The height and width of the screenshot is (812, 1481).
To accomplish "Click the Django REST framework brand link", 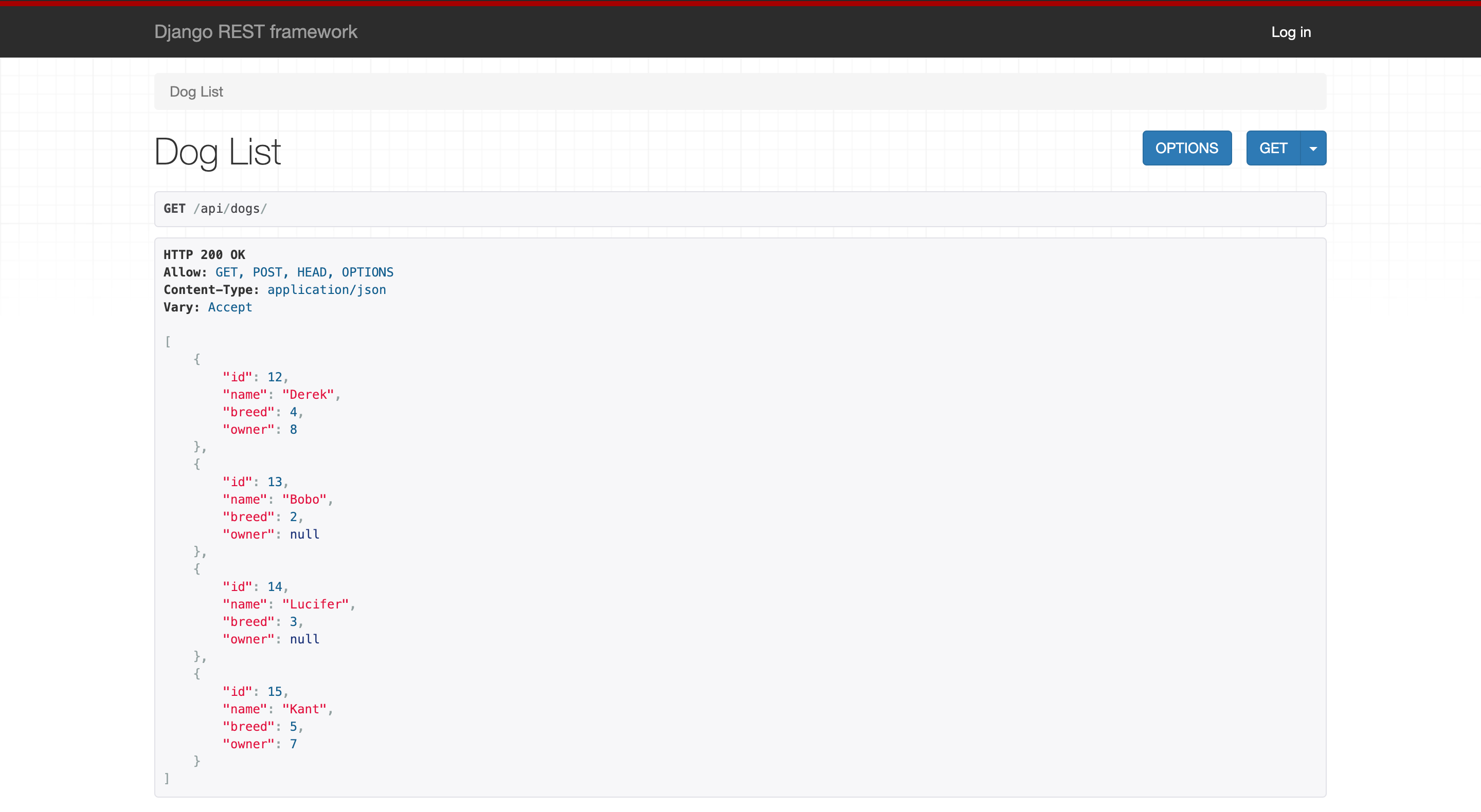I will 255,32.
